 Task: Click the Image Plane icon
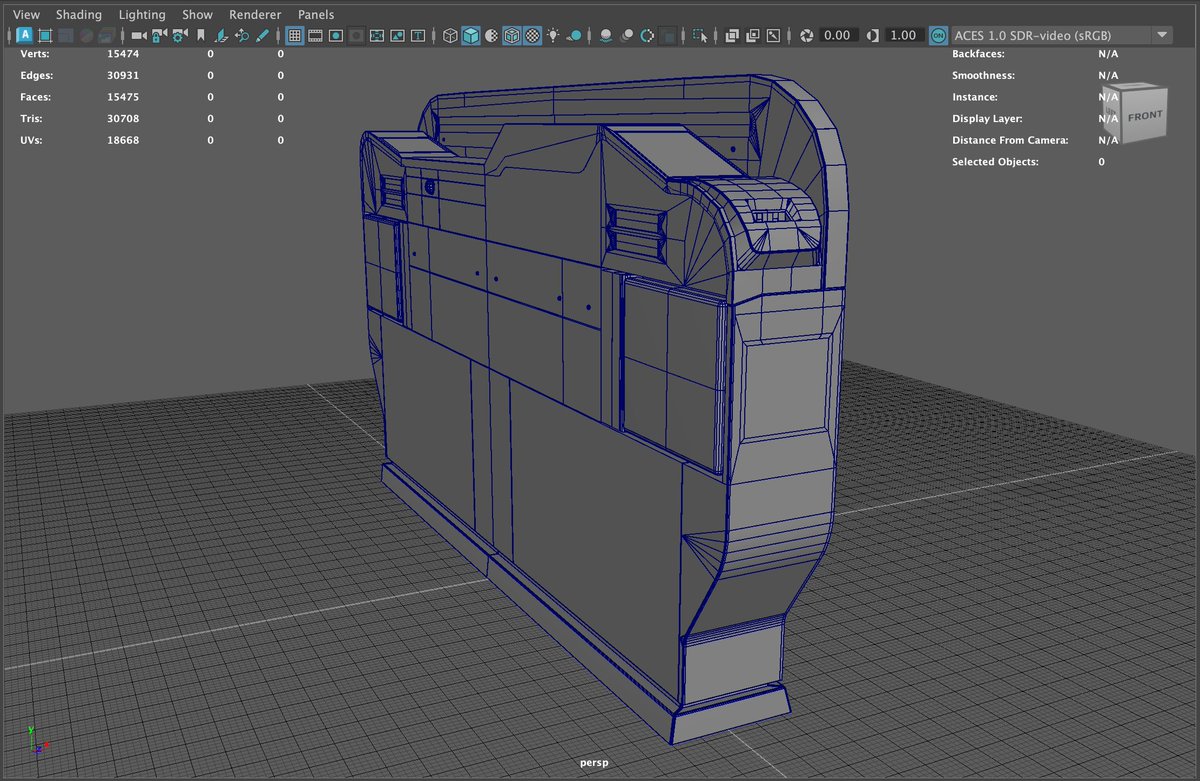click(221, 35)
